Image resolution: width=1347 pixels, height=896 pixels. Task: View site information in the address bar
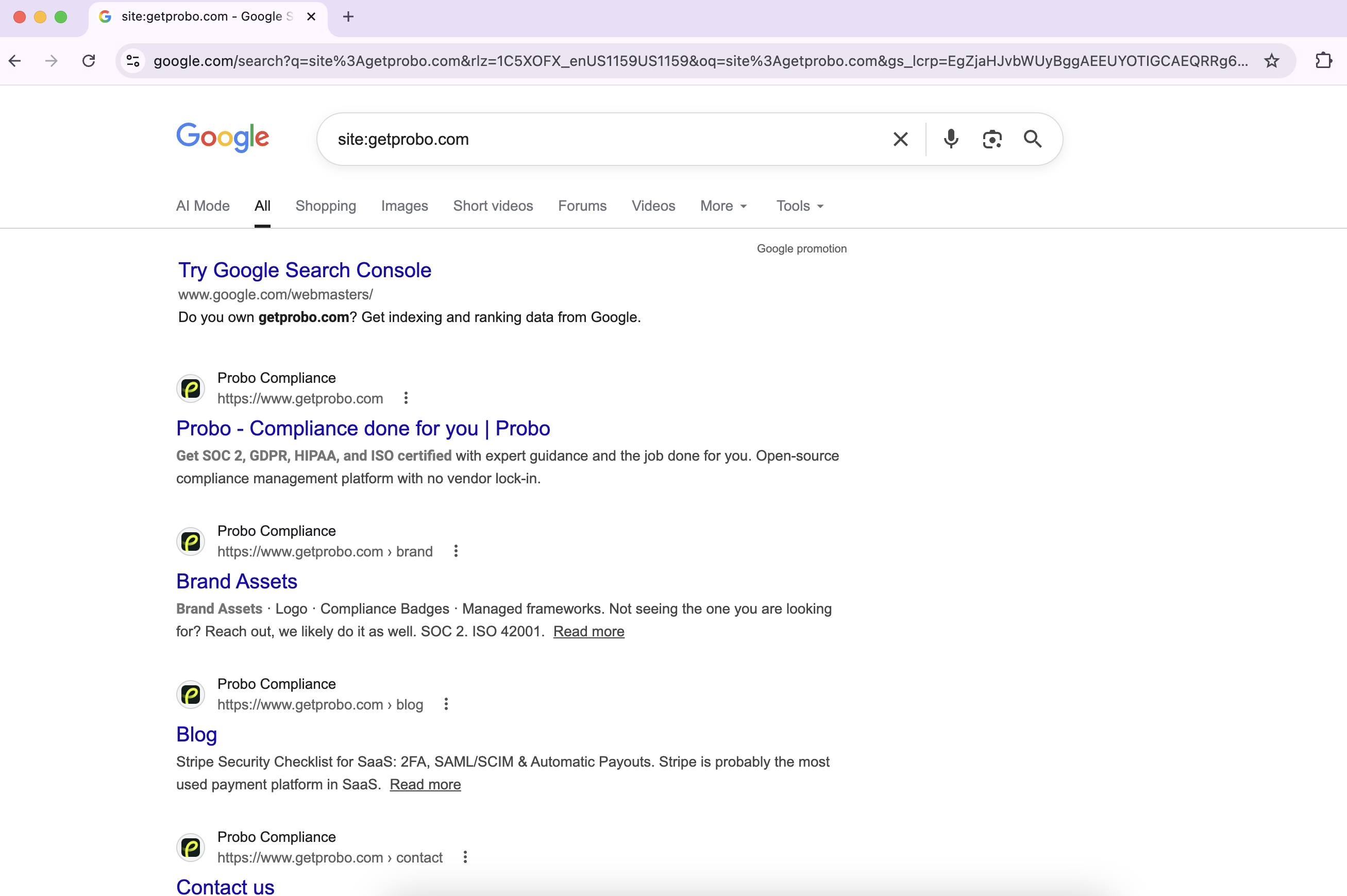click(x=132, y=61)
